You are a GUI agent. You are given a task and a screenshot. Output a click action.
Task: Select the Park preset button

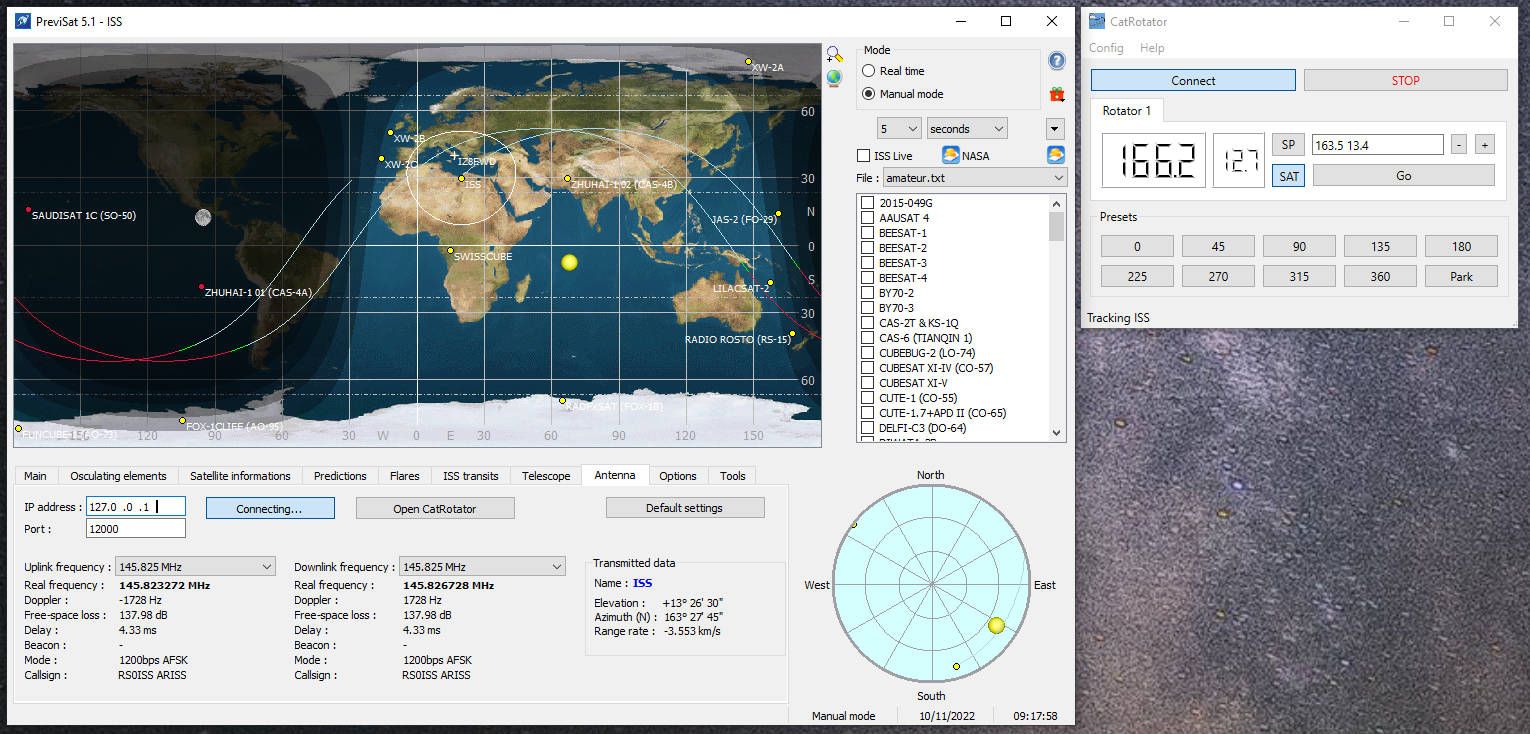point(1461,277)
